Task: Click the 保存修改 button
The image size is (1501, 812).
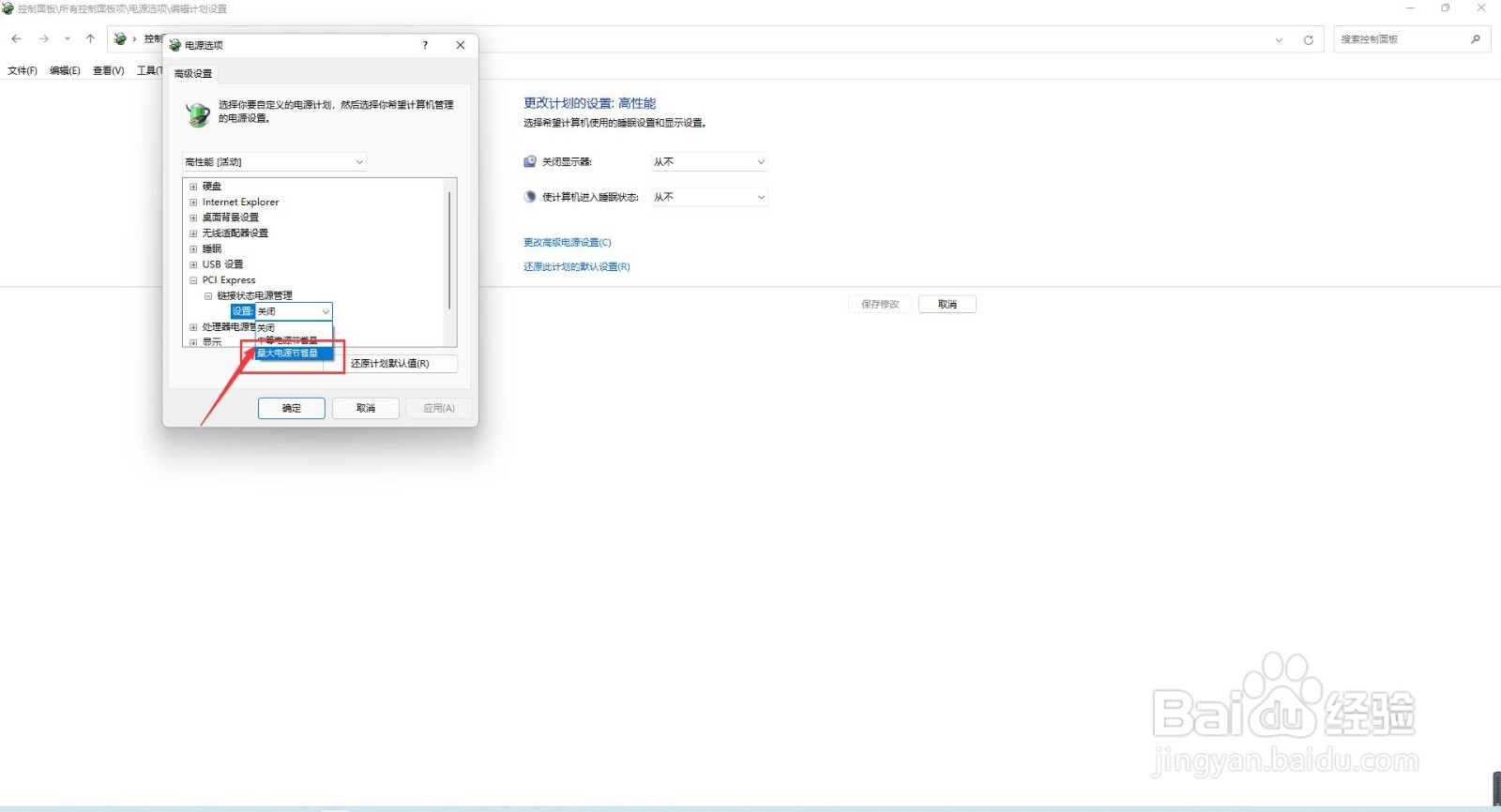Action: pyautogui.click(x=880, y=305)
